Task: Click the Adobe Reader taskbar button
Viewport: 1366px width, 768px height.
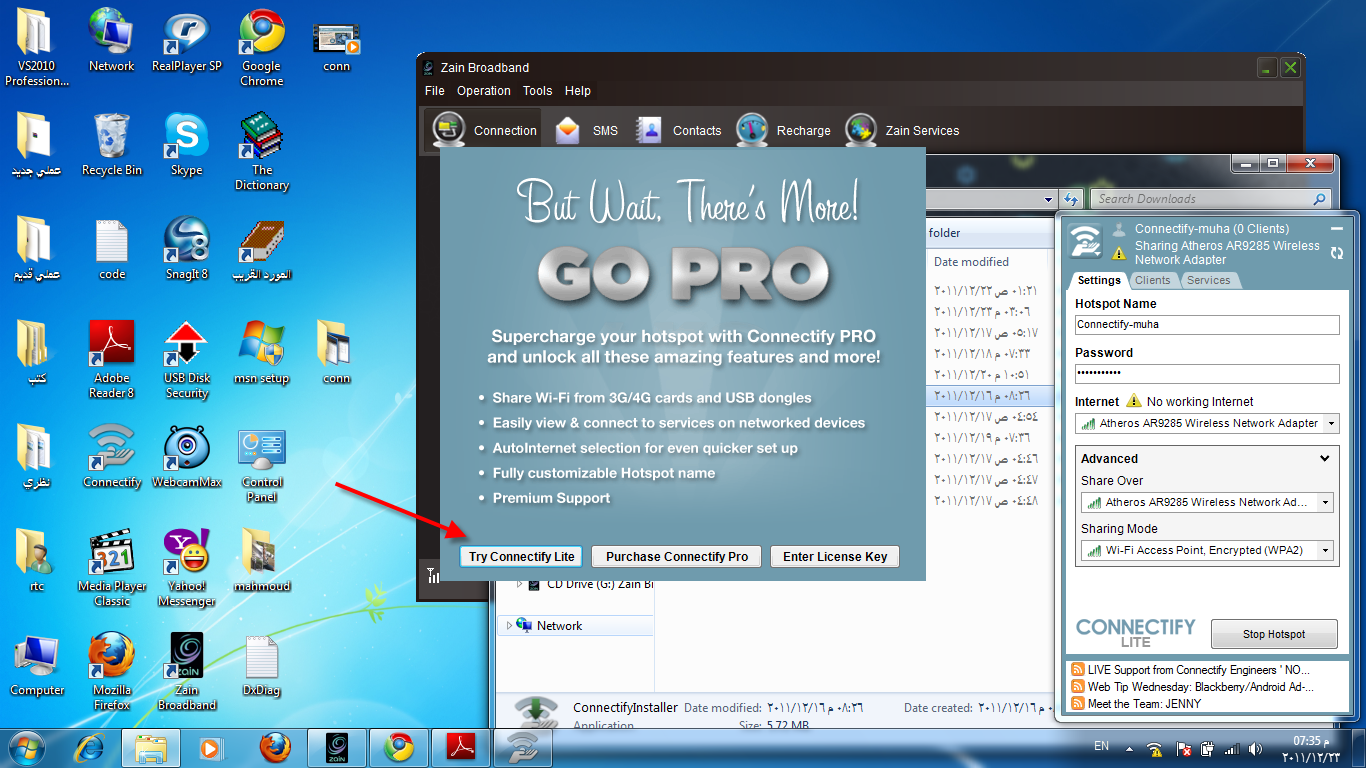Action: 461,748
